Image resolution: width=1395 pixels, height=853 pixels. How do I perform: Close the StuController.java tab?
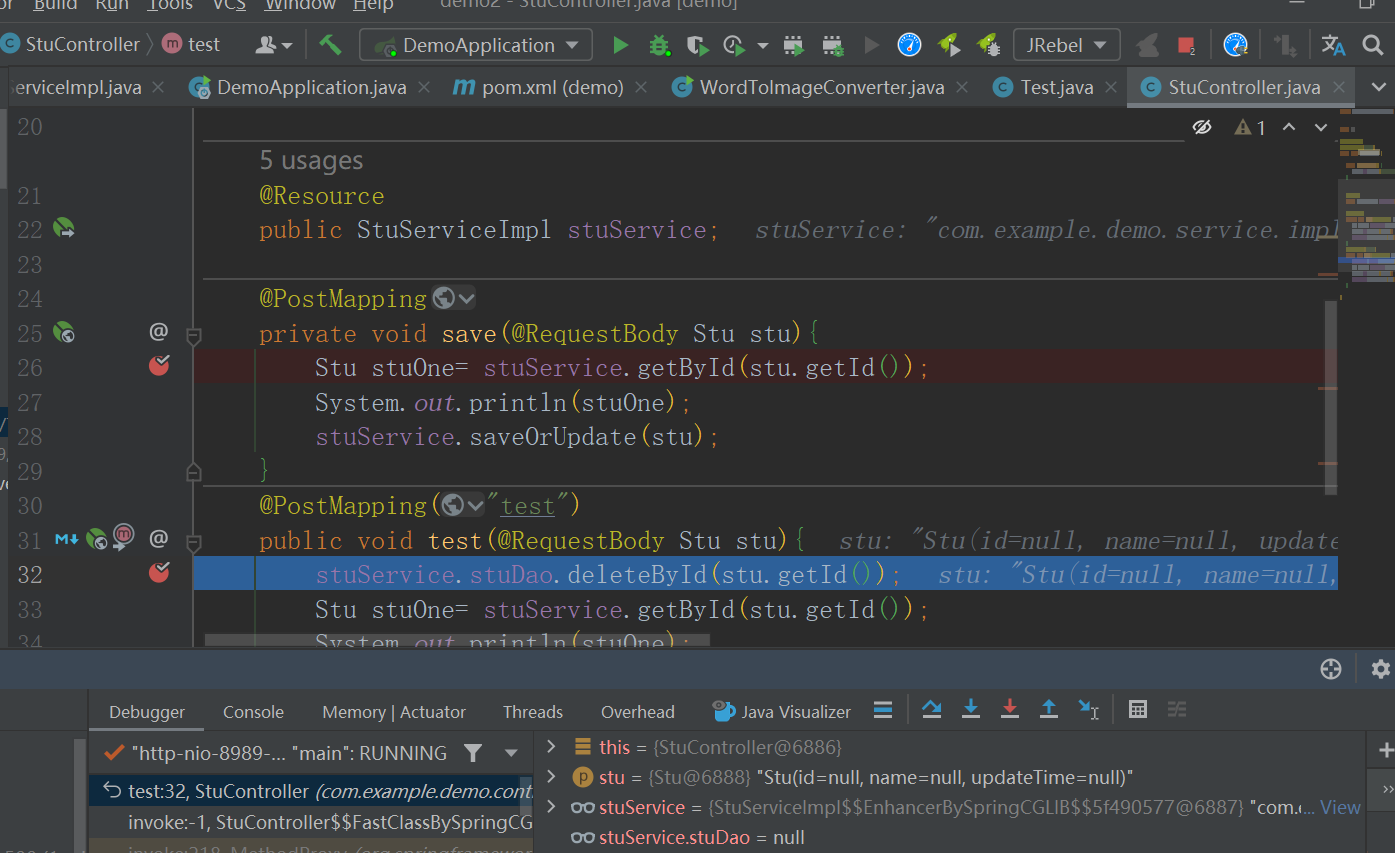[x=1339, y=88]
